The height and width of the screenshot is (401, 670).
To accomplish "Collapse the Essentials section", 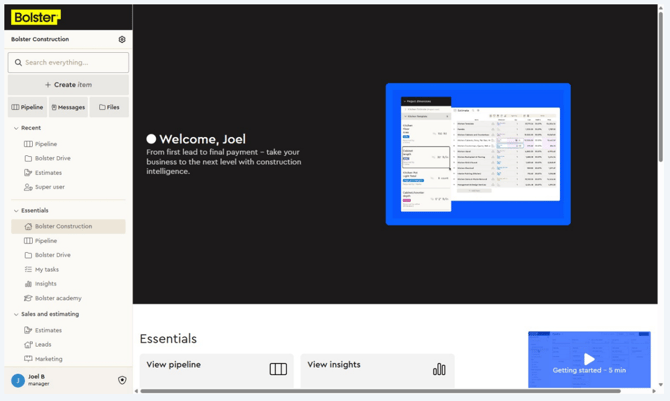I will point(16,211).
